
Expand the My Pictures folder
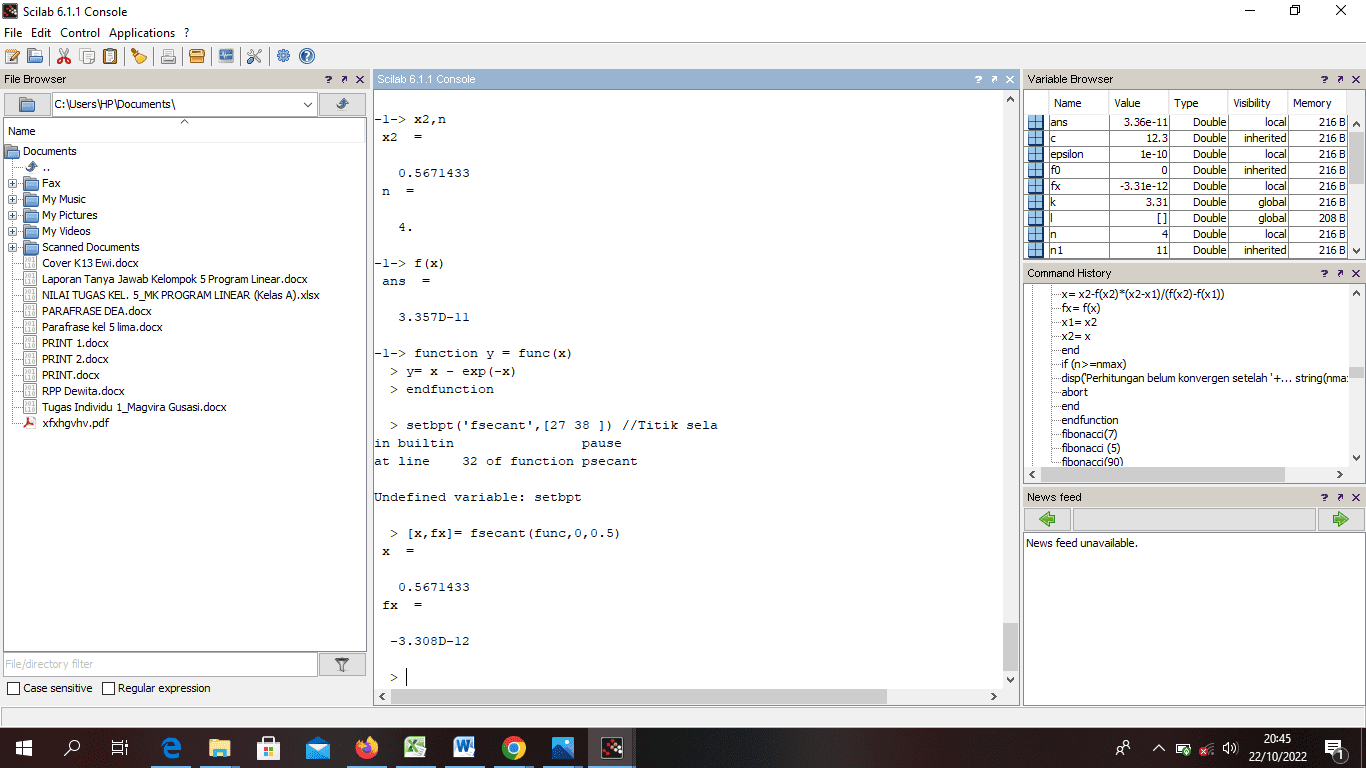[12, 215]
